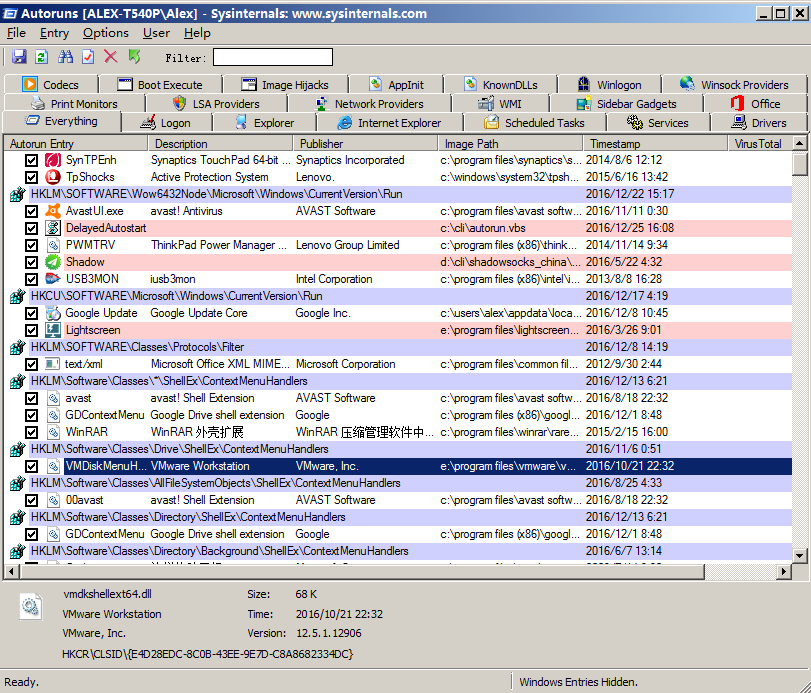Click the 00avast entry file icon
811x693 pixels.
point(52,501)
